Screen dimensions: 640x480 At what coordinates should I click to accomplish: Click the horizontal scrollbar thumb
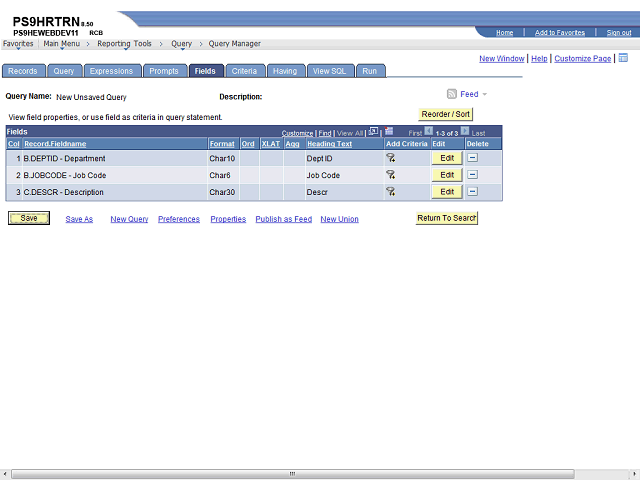[293, 473]
